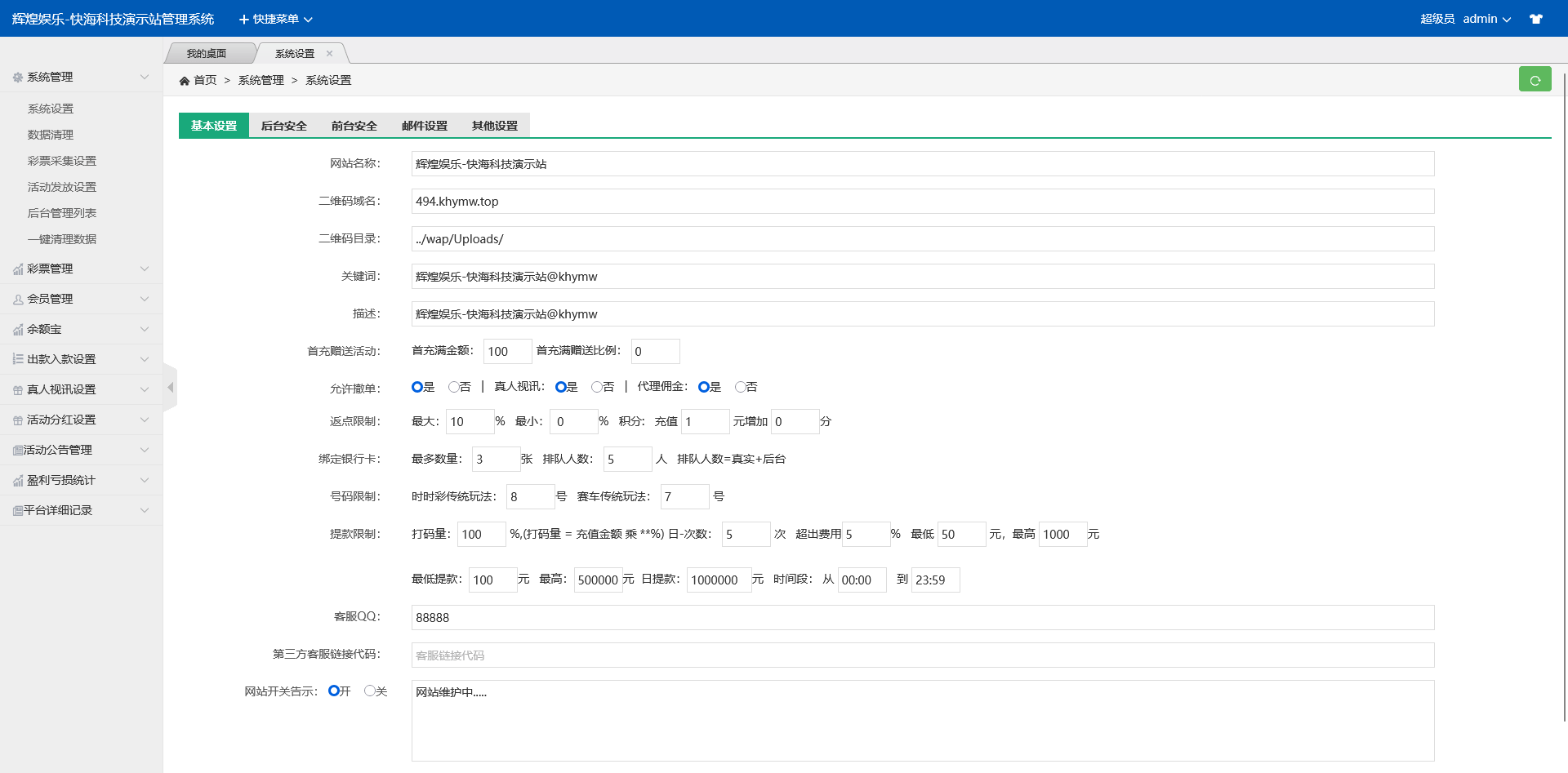Open the 我的桌面 tab

[x=207, y=54]
